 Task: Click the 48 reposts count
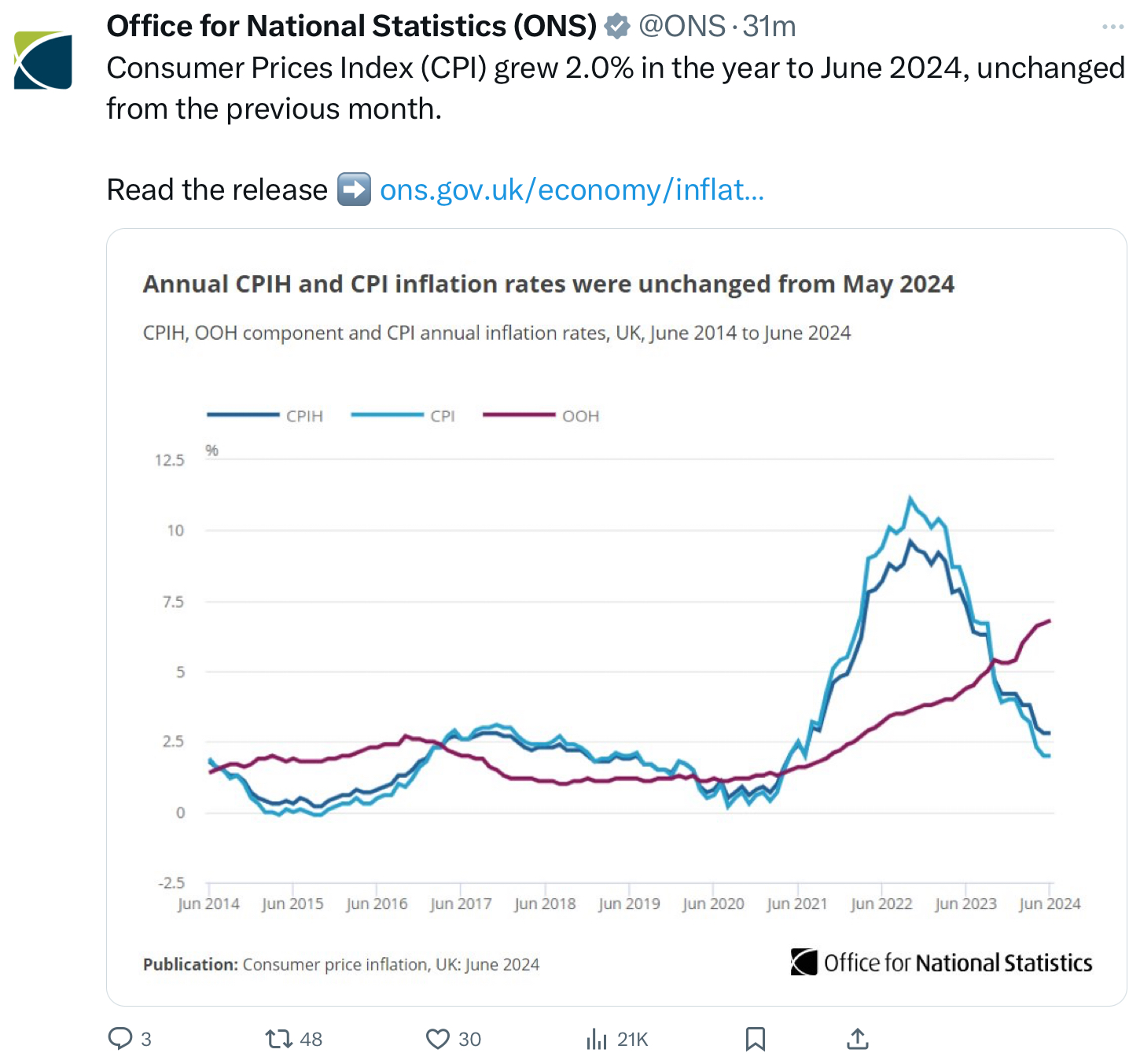point(311,1039)
